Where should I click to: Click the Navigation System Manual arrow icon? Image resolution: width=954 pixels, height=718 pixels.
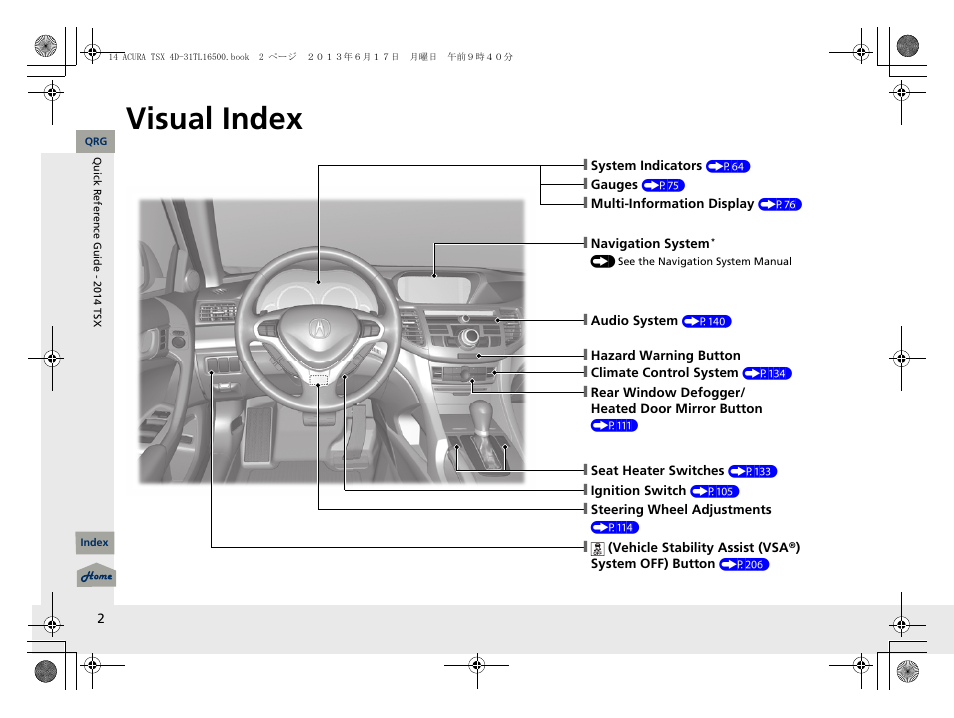pos(602,262)
